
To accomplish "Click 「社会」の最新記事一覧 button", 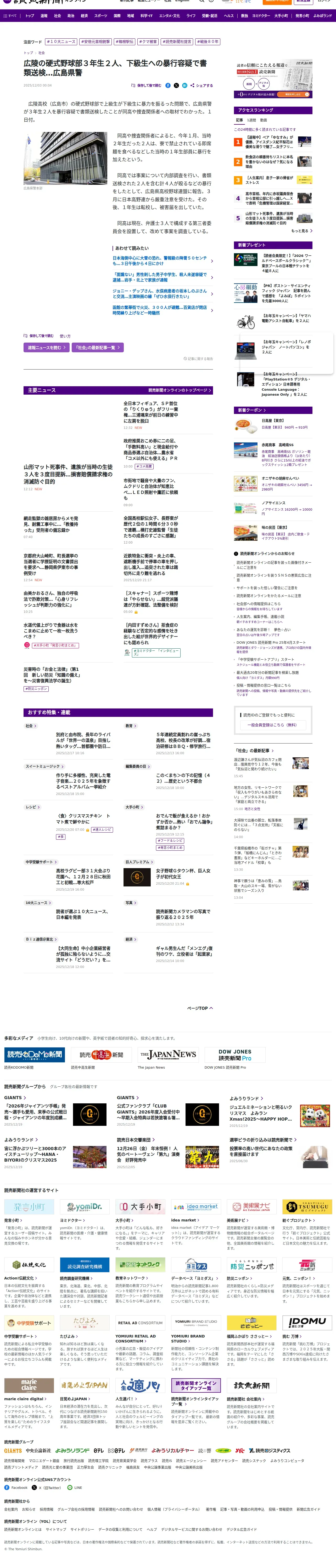I will pyautogui.click(x=98, y=347).
